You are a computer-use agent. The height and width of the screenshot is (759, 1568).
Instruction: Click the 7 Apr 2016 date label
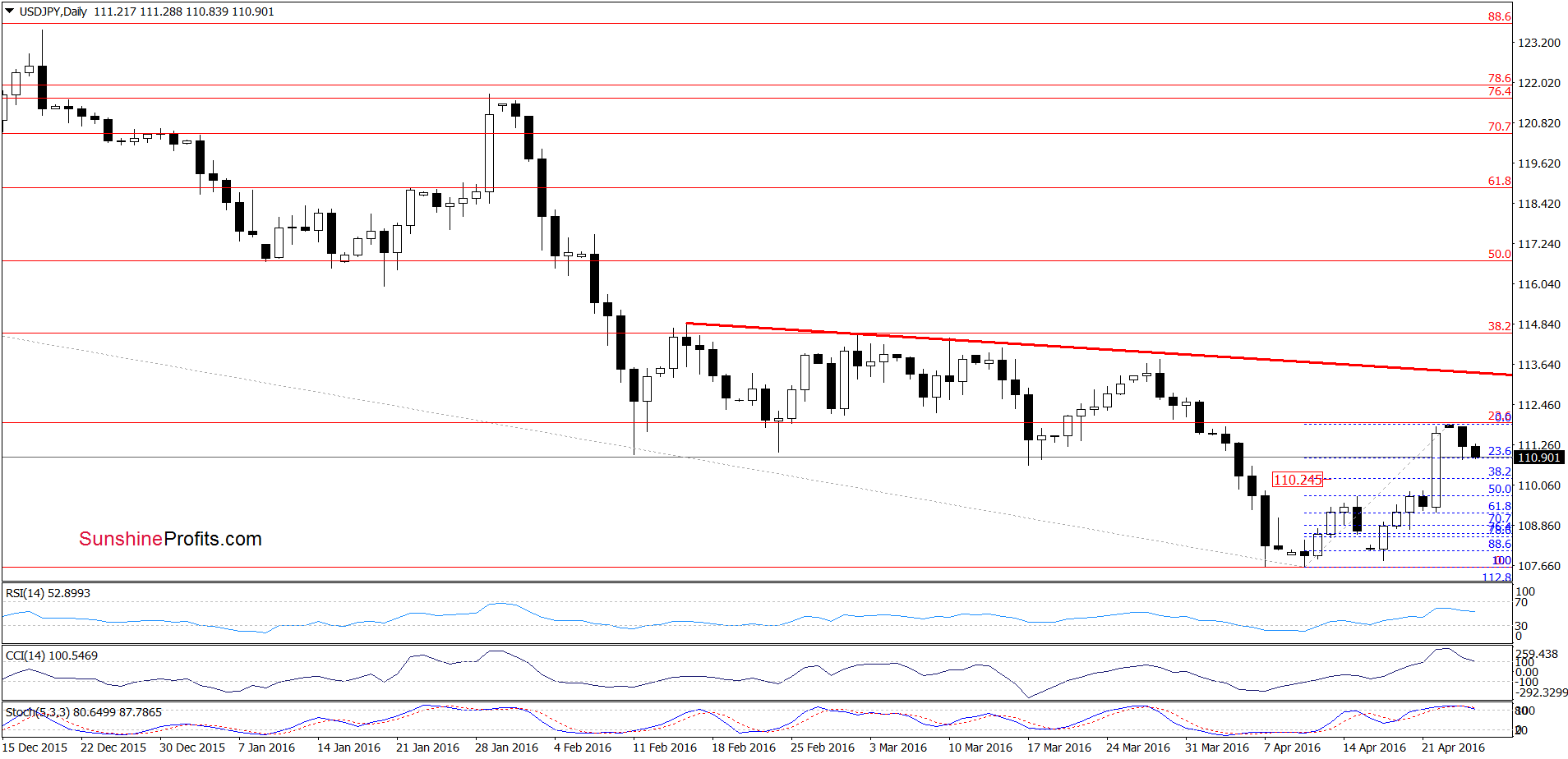[1293, 747]
